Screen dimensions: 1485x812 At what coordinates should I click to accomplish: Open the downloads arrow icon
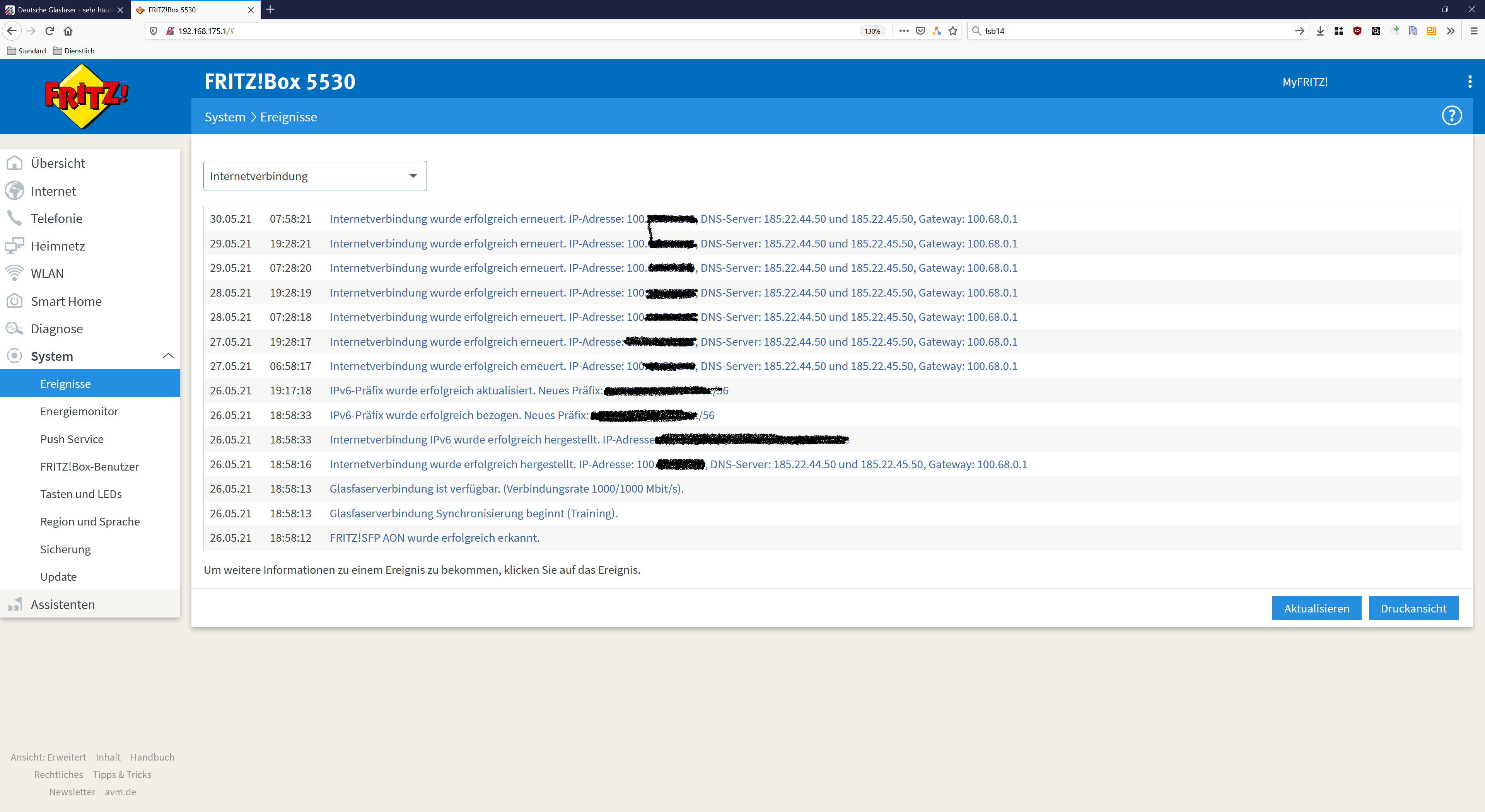pos(1320,31)
